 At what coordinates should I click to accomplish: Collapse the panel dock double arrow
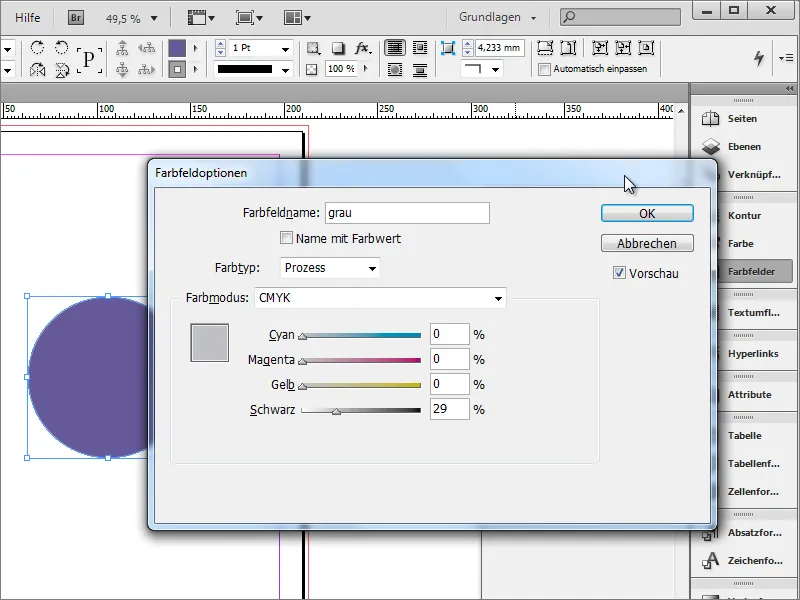pos(790,89)
